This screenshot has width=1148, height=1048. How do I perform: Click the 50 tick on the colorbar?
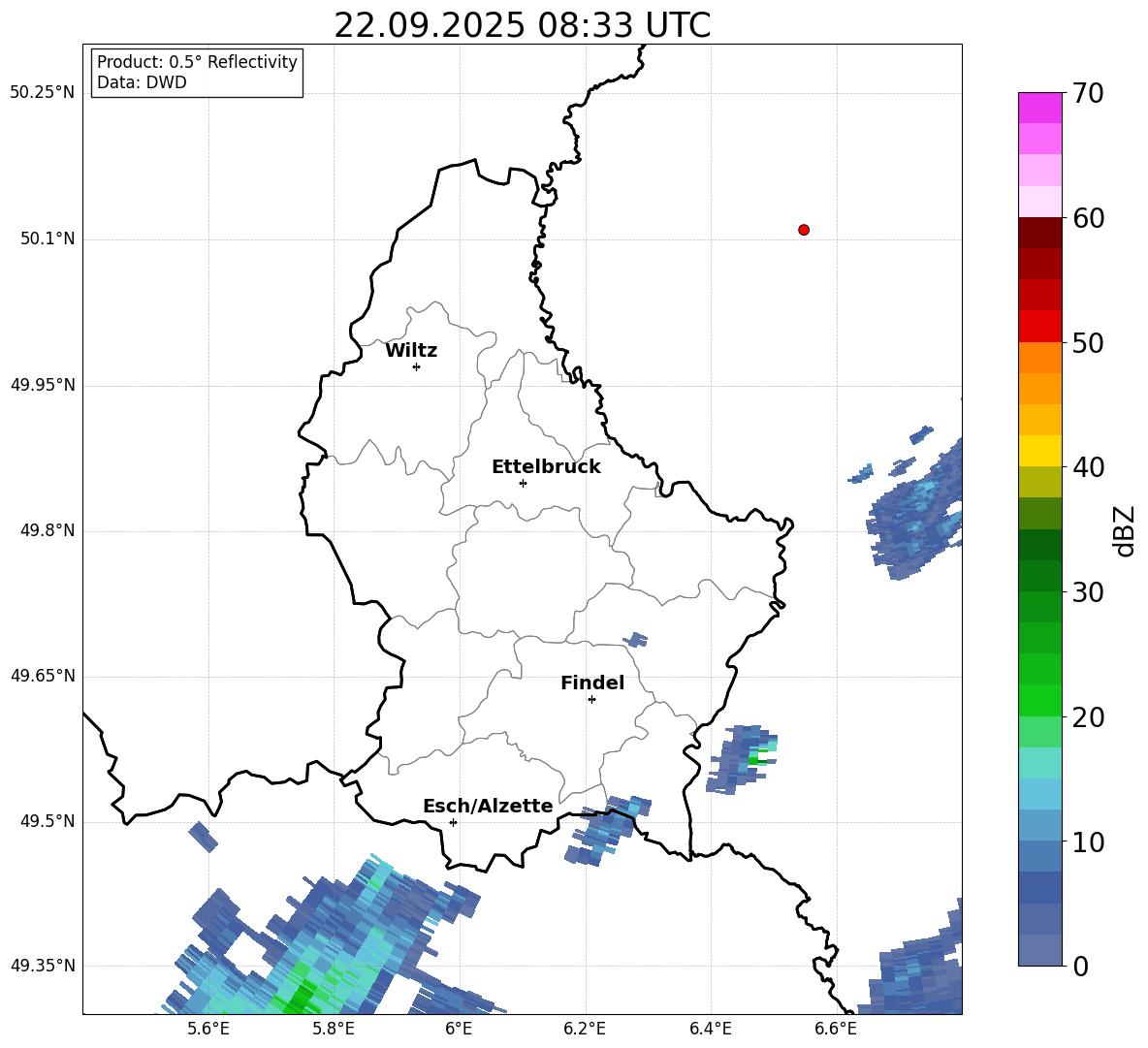1088,342
